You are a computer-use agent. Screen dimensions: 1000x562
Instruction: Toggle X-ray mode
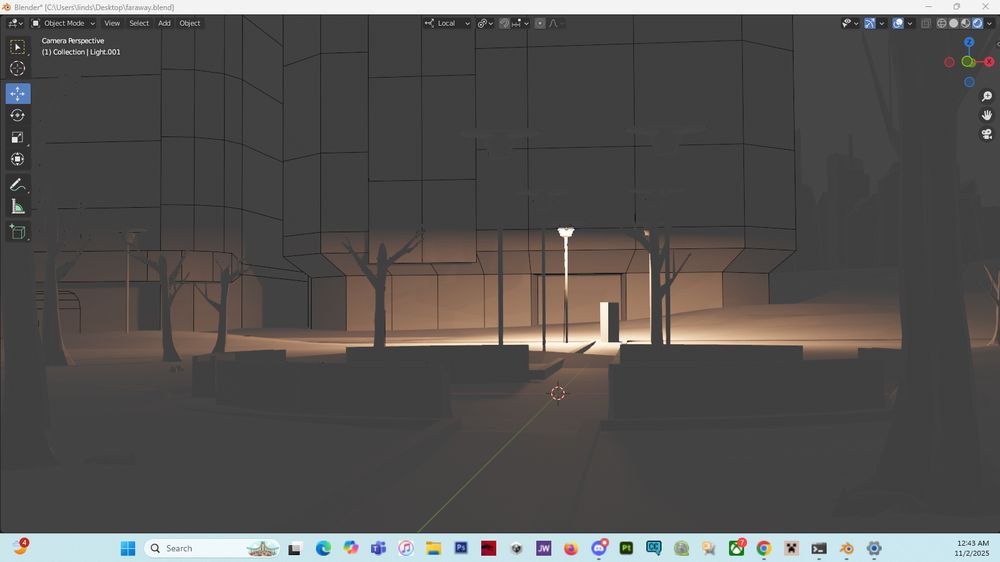pos(926,23)
